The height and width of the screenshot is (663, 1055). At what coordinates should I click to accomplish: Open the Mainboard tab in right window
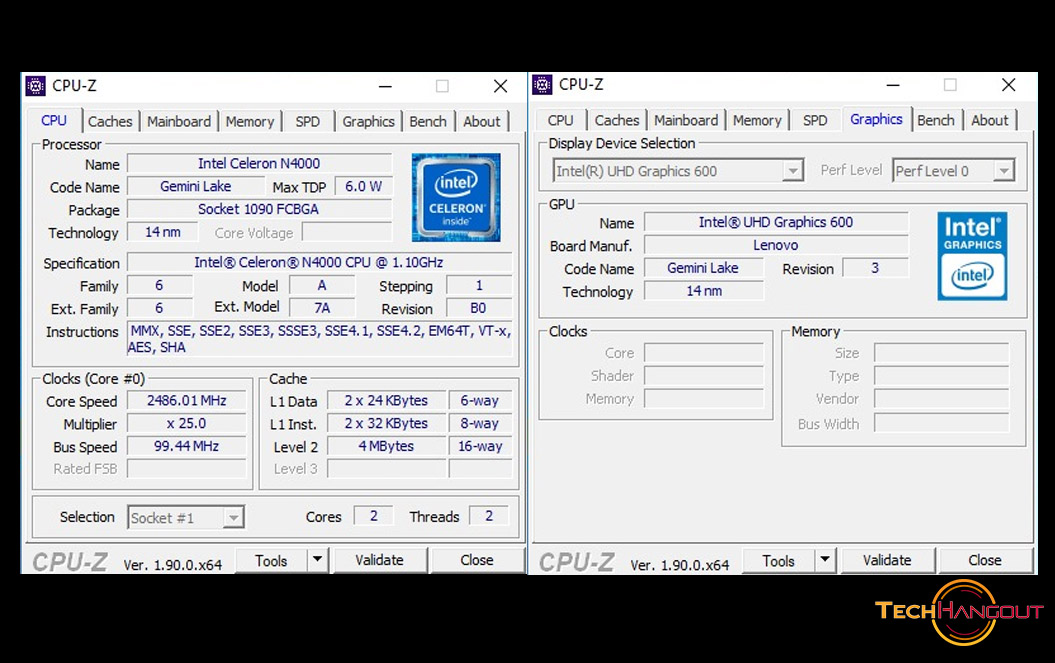(x=686, y=120)
